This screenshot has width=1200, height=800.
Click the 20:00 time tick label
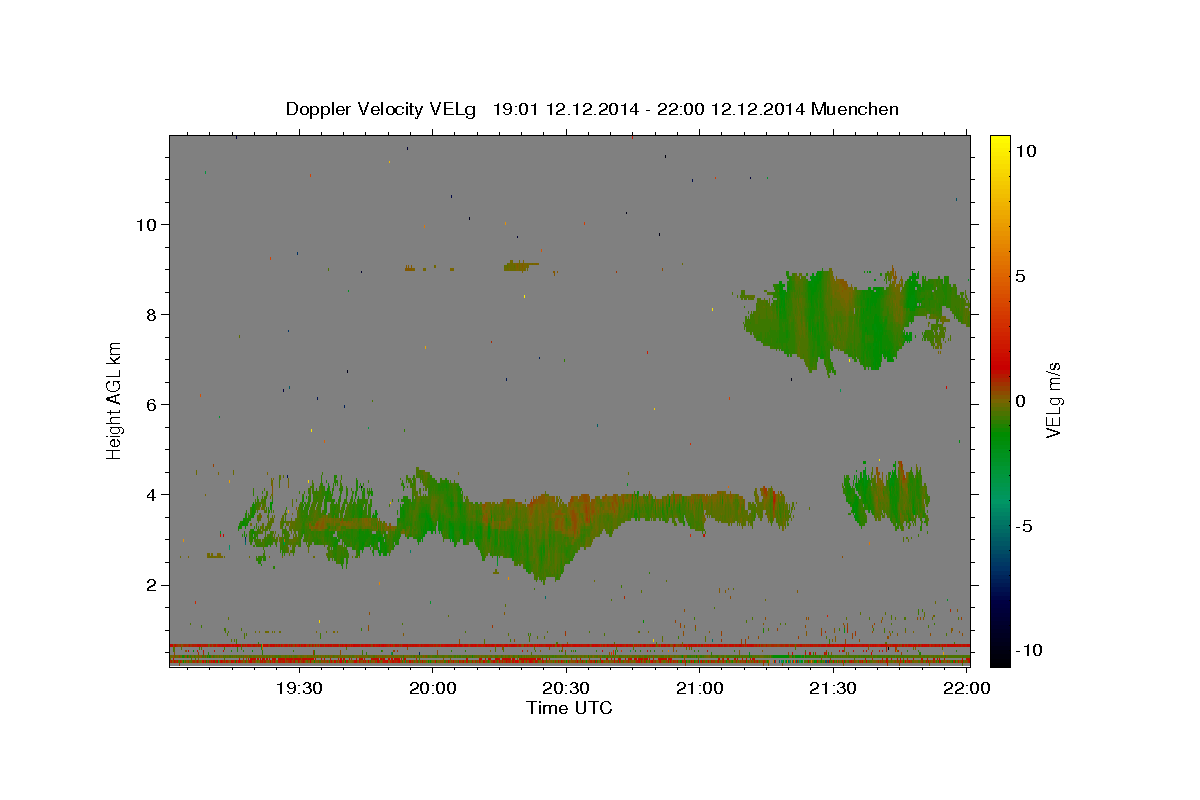click(x=433, y=688)
